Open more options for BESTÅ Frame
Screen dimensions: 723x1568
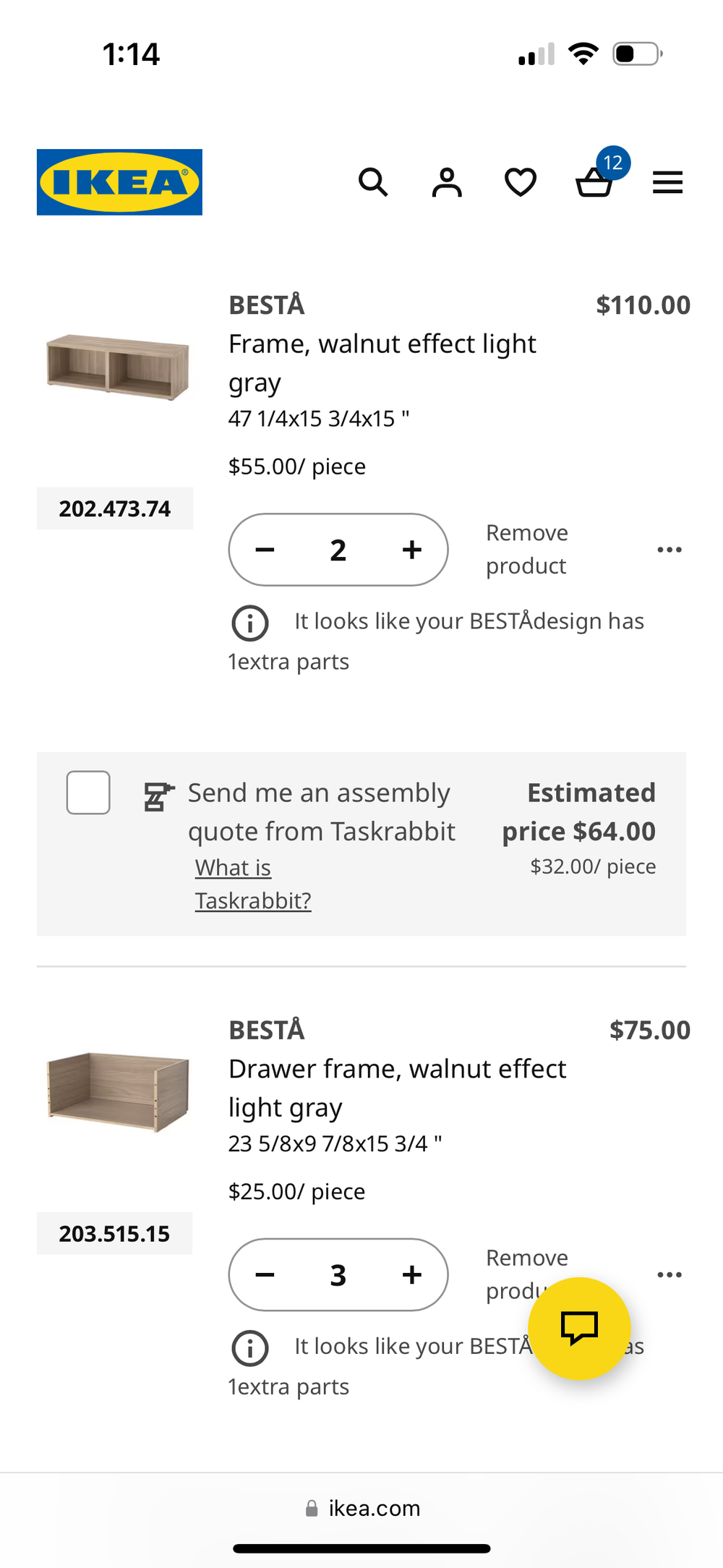[x=669, y=550]
